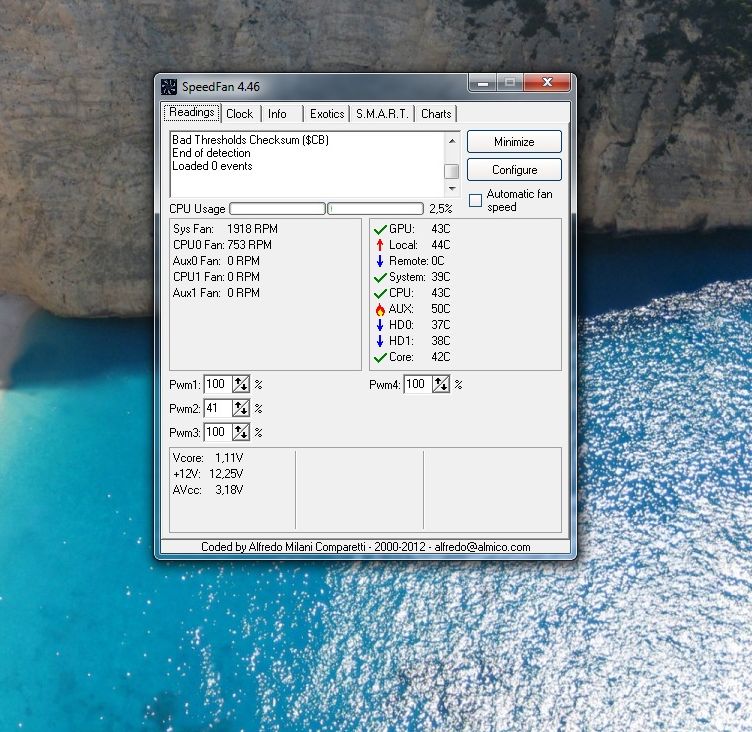Screen dimensions: 752x732
Task: Switch to the Clock tab
Action: 240,114
